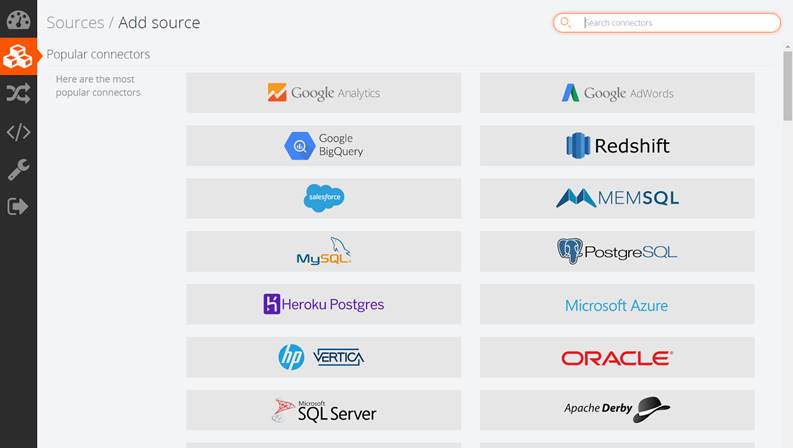Screen dimensions: 793x448
Task: Click the vertical scrollbar thumb
Action: click(787, 85)
